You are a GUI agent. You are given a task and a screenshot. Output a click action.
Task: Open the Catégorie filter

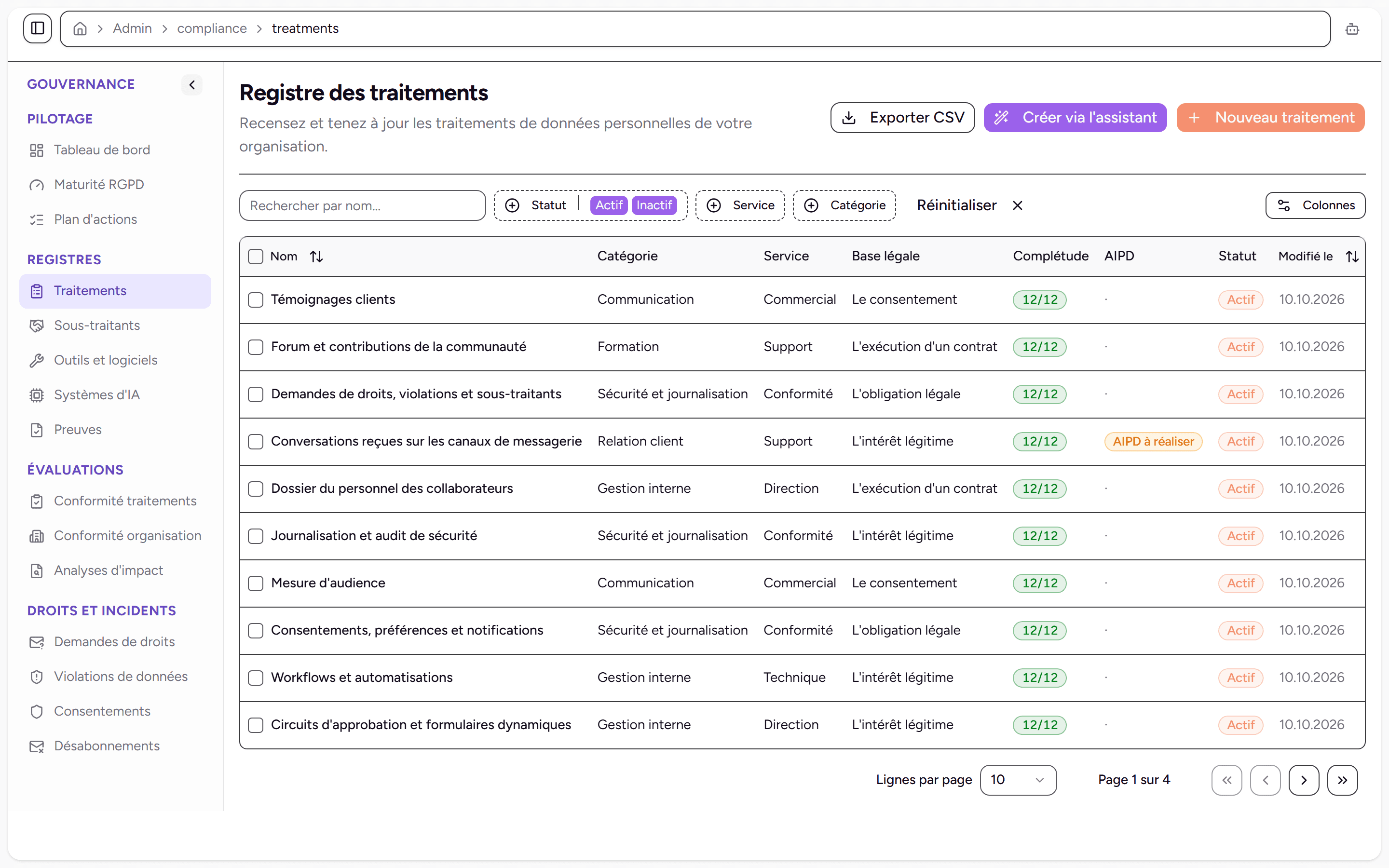[x=844, y=205]
